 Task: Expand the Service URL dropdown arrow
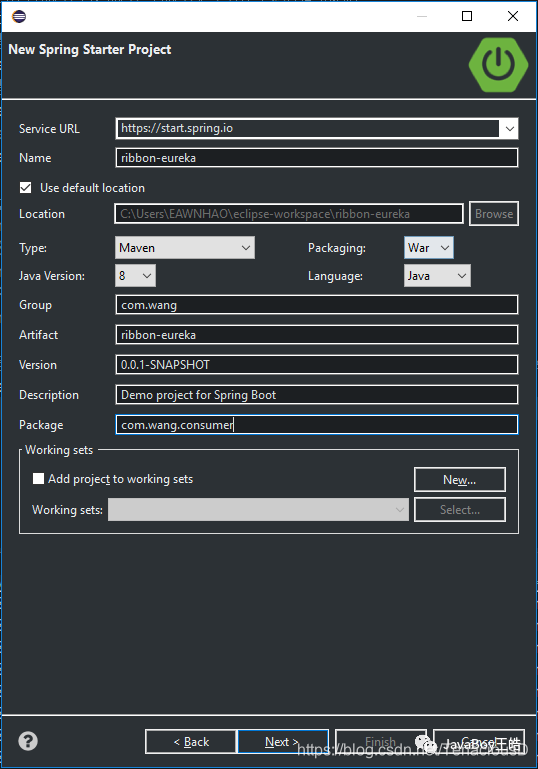(x=510, y=128)
